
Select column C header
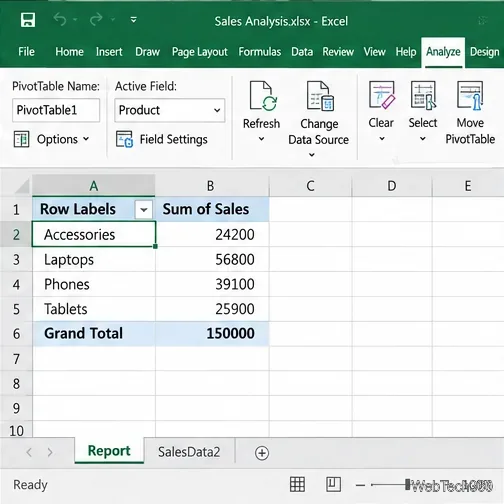310,186
